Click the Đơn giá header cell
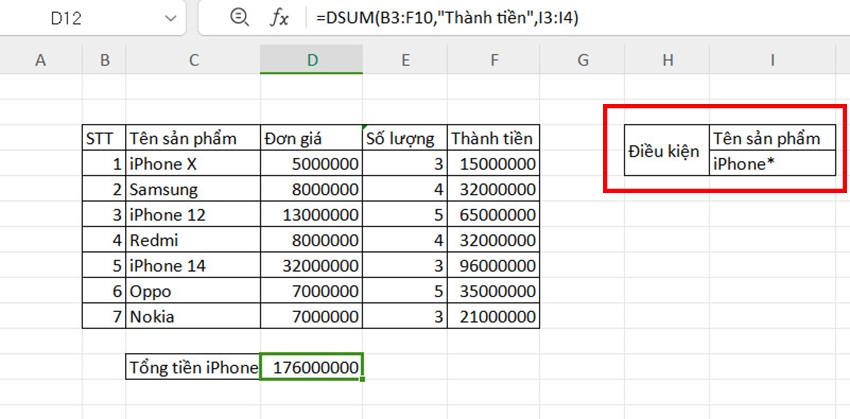 312,138
